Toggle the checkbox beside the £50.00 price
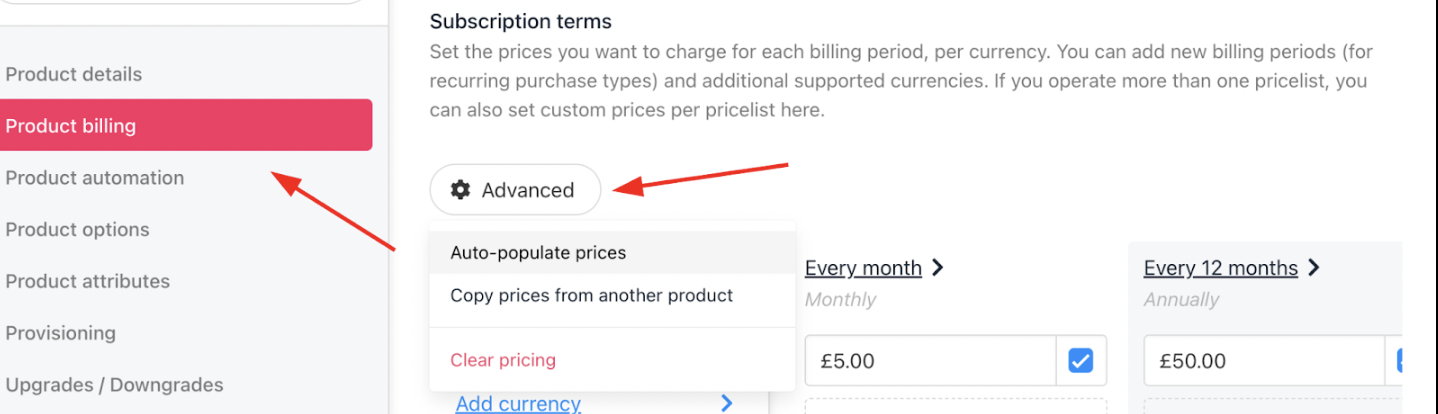The height and width of the screenshot is (414, 1438). click(1402, 360)
